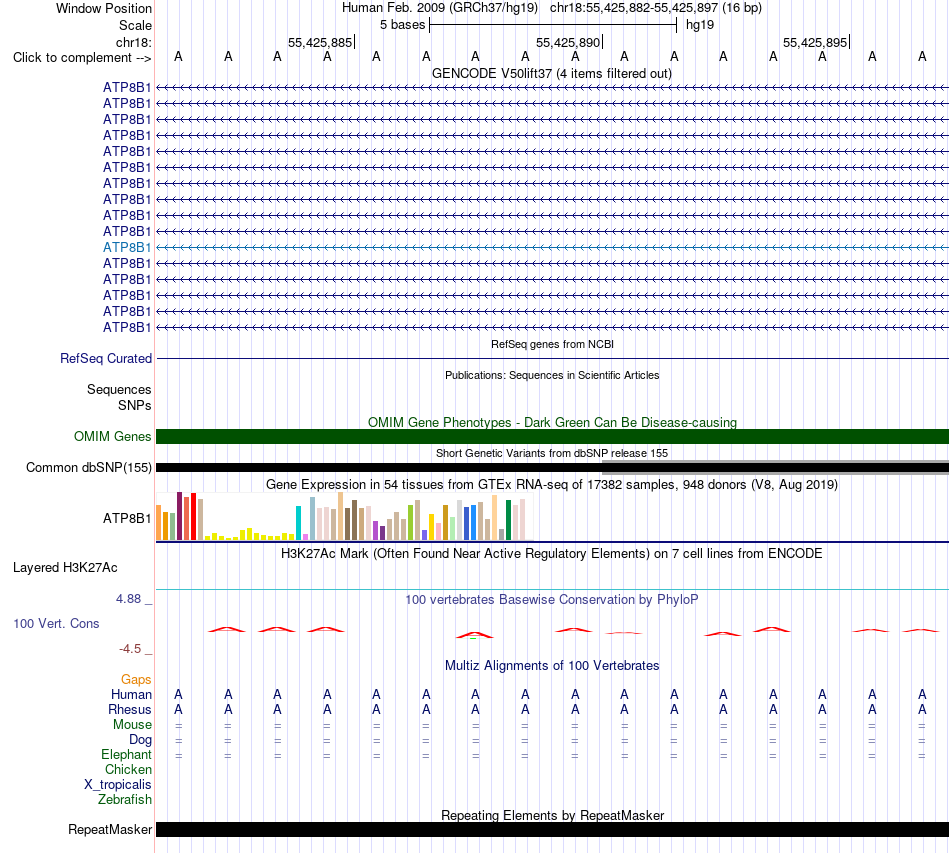Click the ATP8B1 label beside GTEx chart
This screenshot has height=853, width=950.
127,519
